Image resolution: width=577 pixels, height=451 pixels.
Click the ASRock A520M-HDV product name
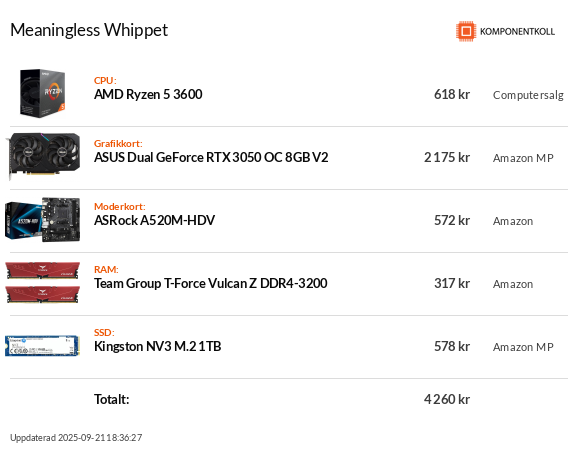[154, 220]
